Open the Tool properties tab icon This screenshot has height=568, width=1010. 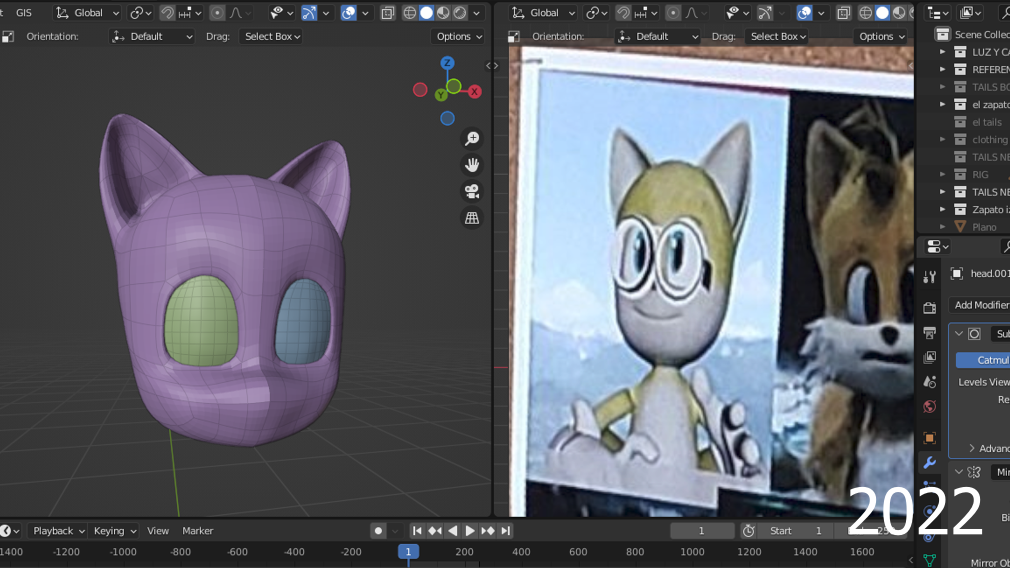(x=929, y=276)
